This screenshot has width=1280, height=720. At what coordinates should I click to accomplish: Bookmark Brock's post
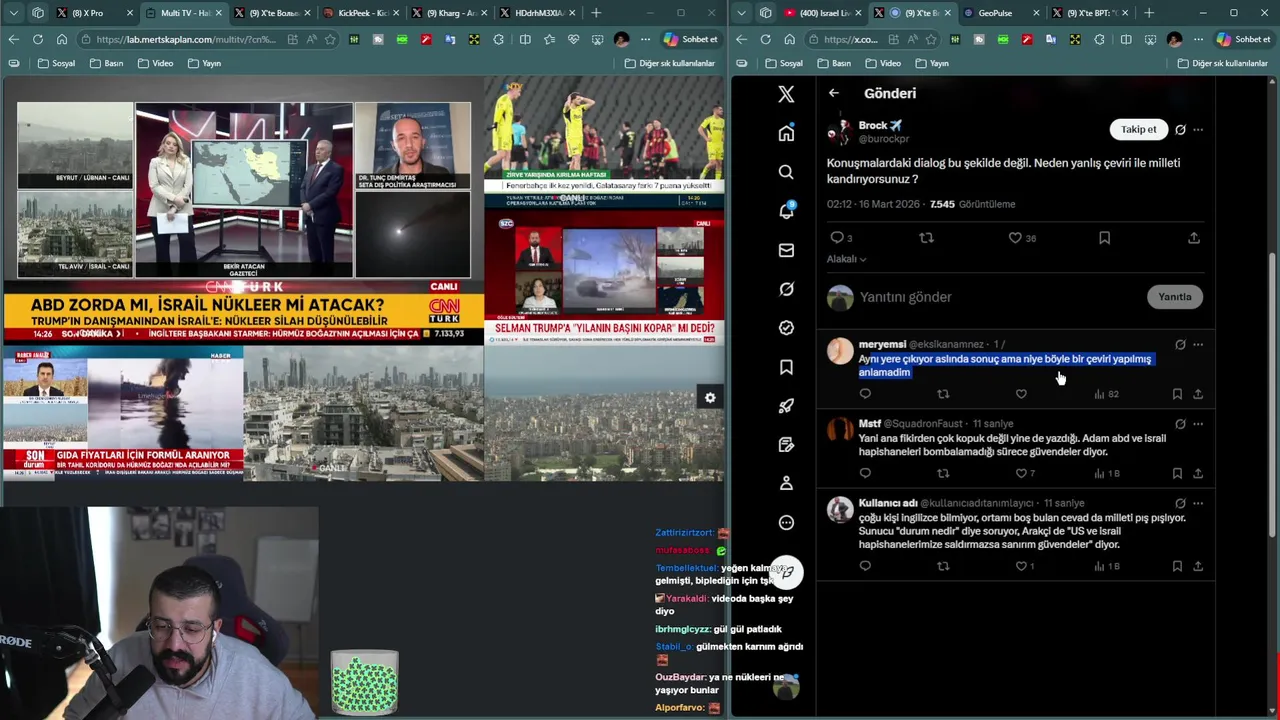tap(1104, 238)
